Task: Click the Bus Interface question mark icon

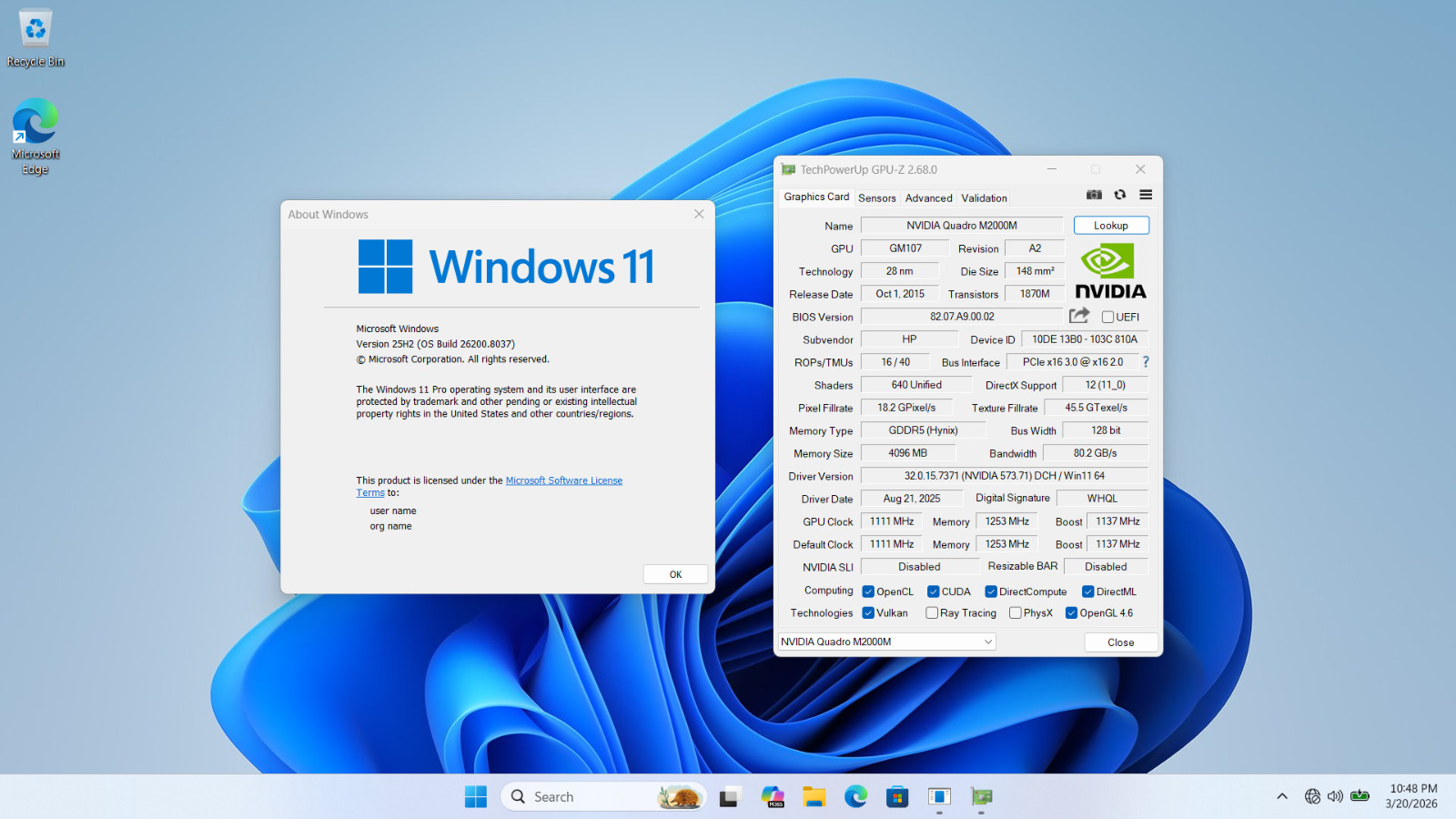Action: coord(1146,362)
